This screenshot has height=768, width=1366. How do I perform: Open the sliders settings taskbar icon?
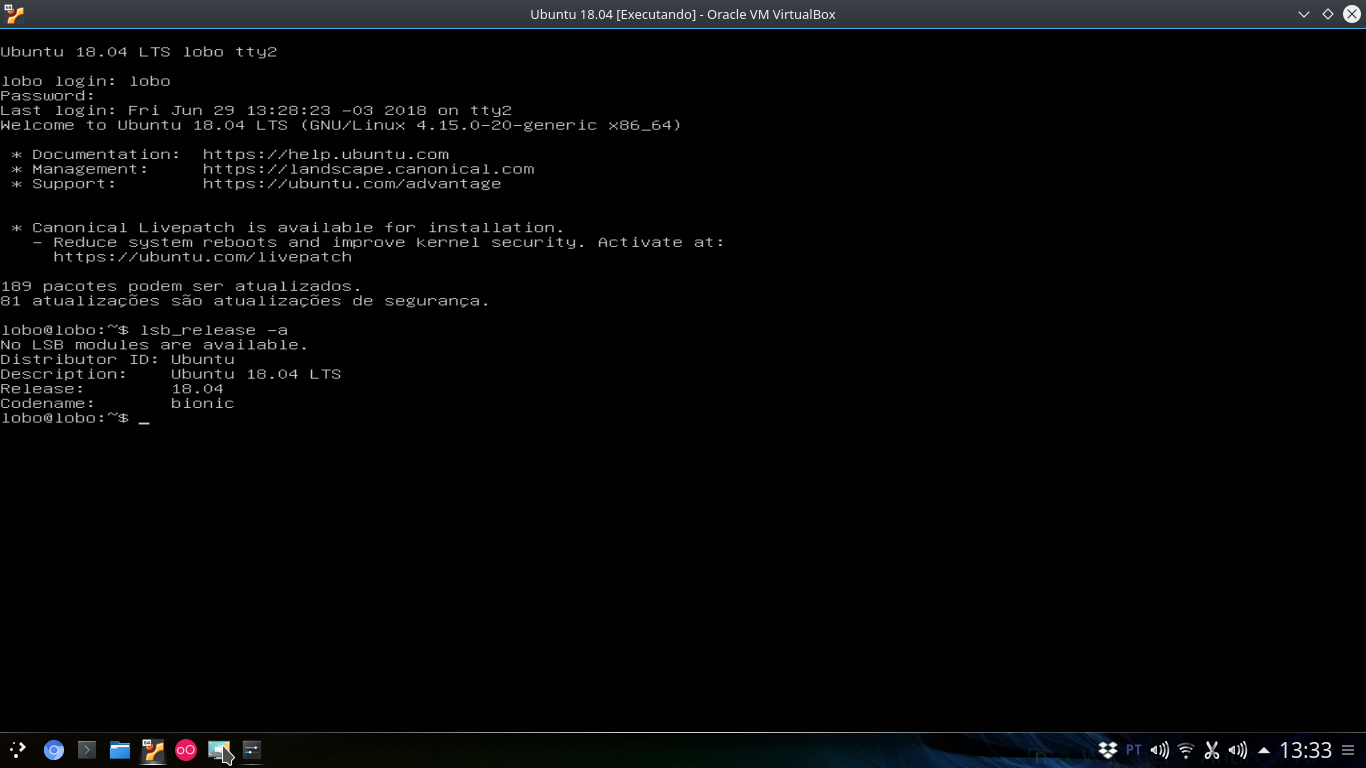(252, 749)
